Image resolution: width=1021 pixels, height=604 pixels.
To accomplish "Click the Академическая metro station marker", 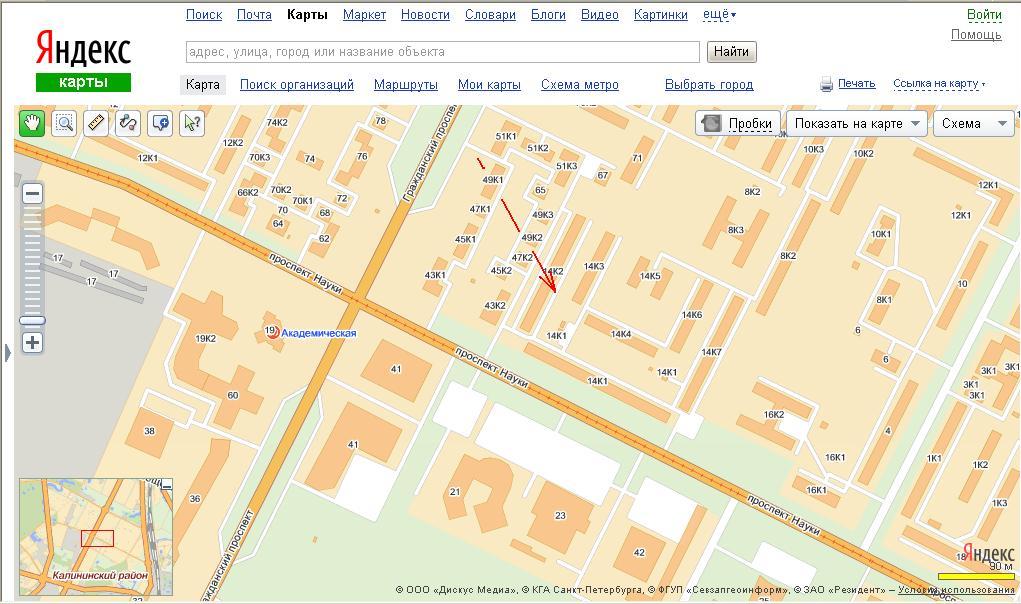I will [273, 332].
